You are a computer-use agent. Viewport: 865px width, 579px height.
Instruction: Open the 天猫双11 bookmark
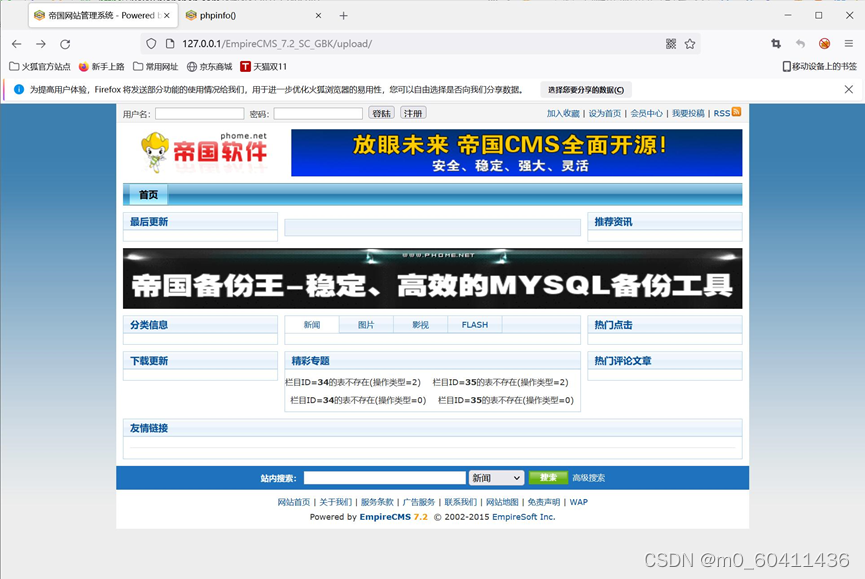[x=264, y=67]
